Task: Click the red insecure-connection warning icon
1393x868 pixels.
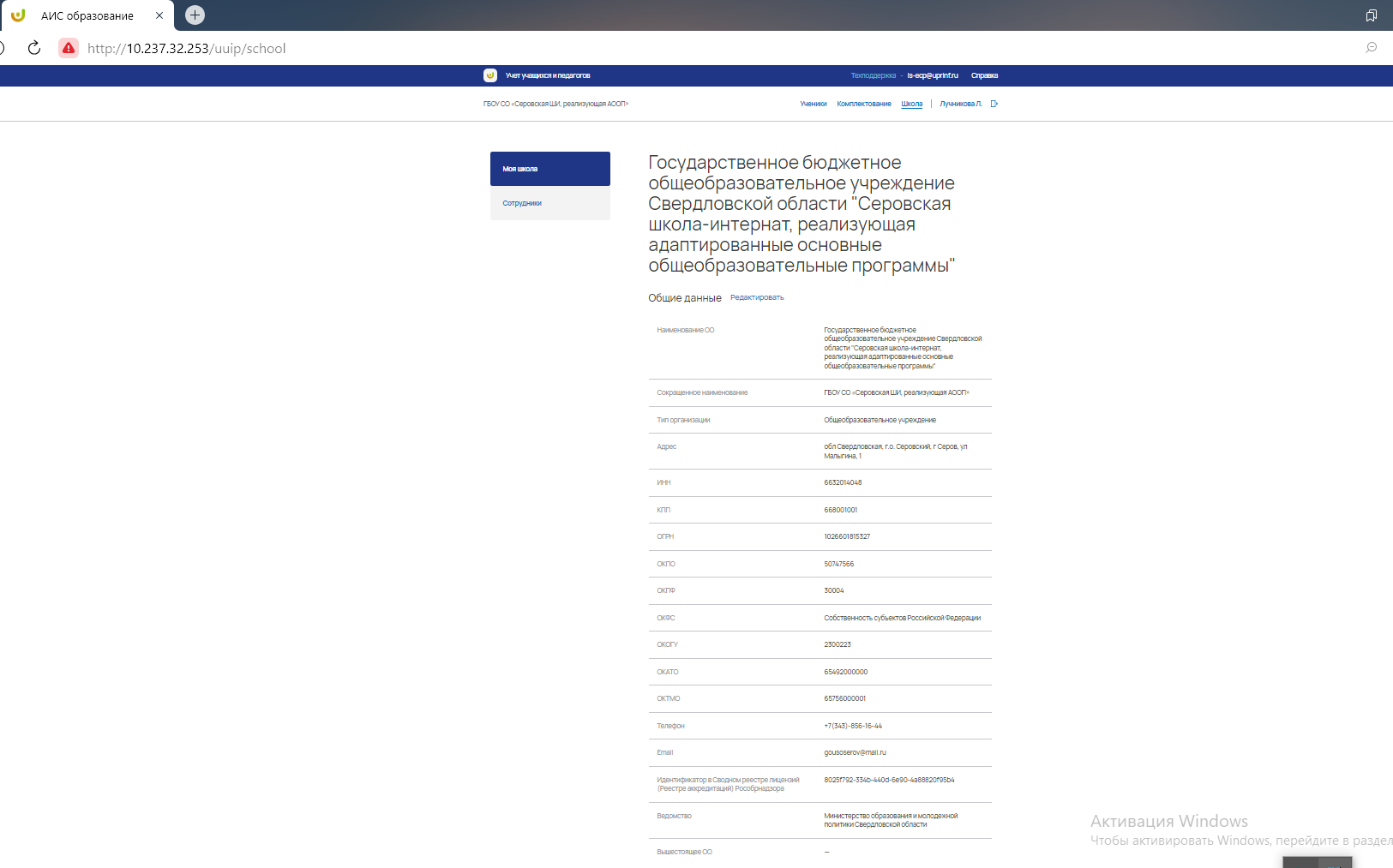Action: [69, 48]
